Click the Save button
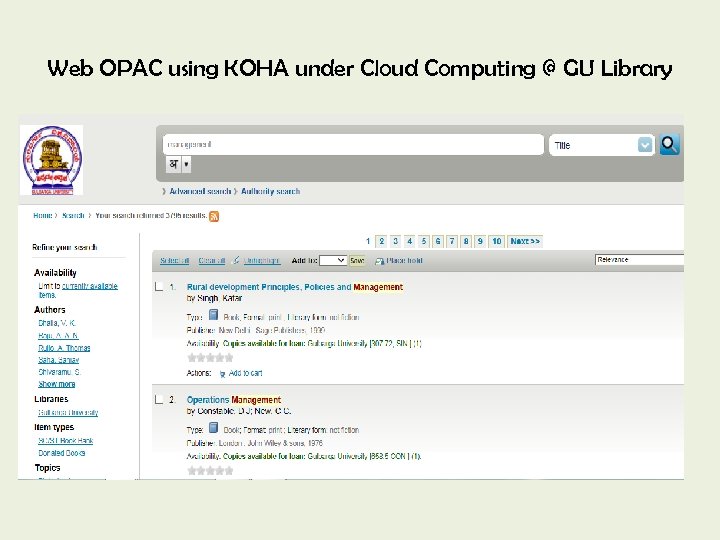 tap(357, 260)
